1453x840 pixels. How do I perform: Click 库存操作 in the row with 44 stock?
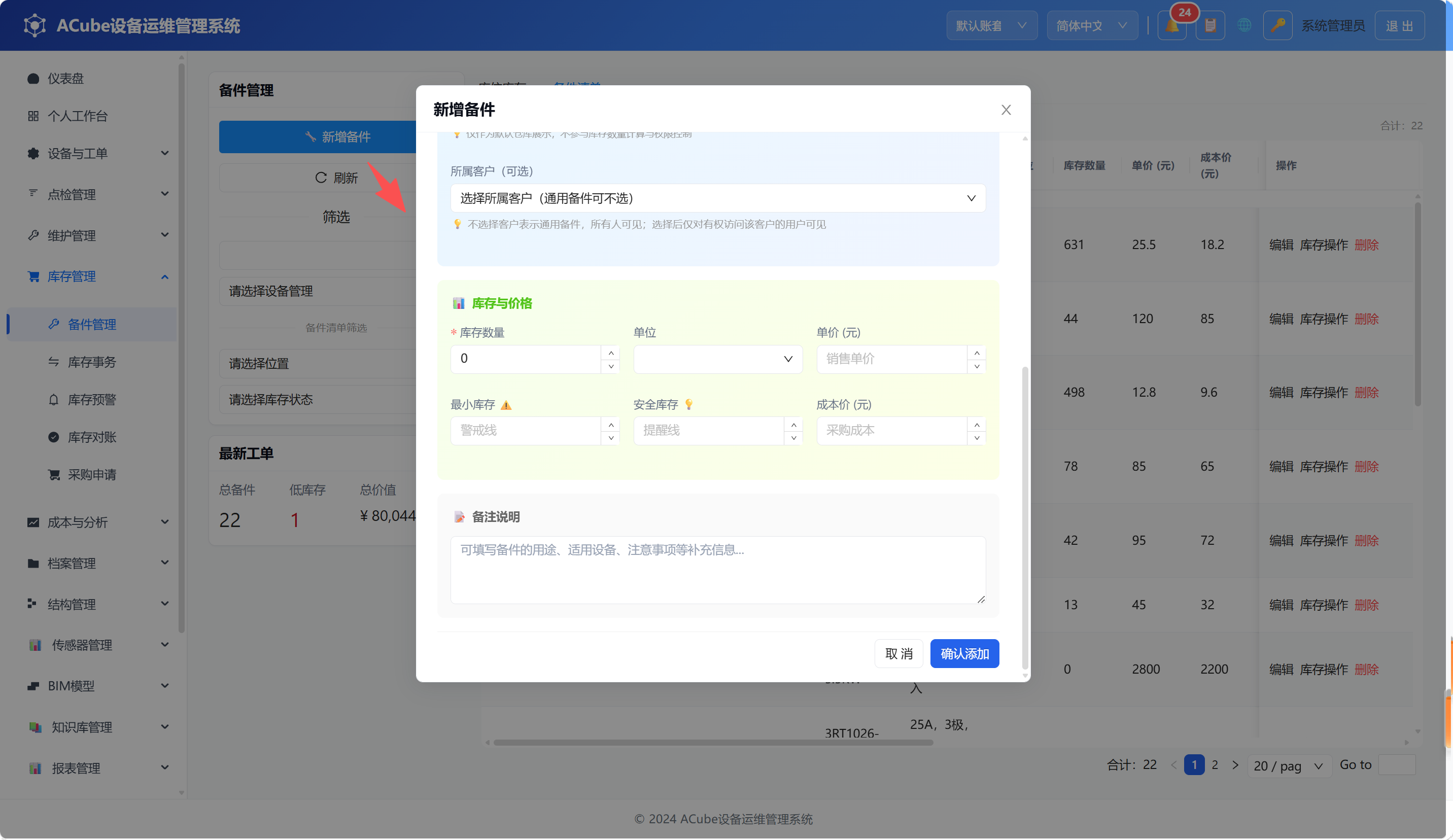(x=1323, y=318)
